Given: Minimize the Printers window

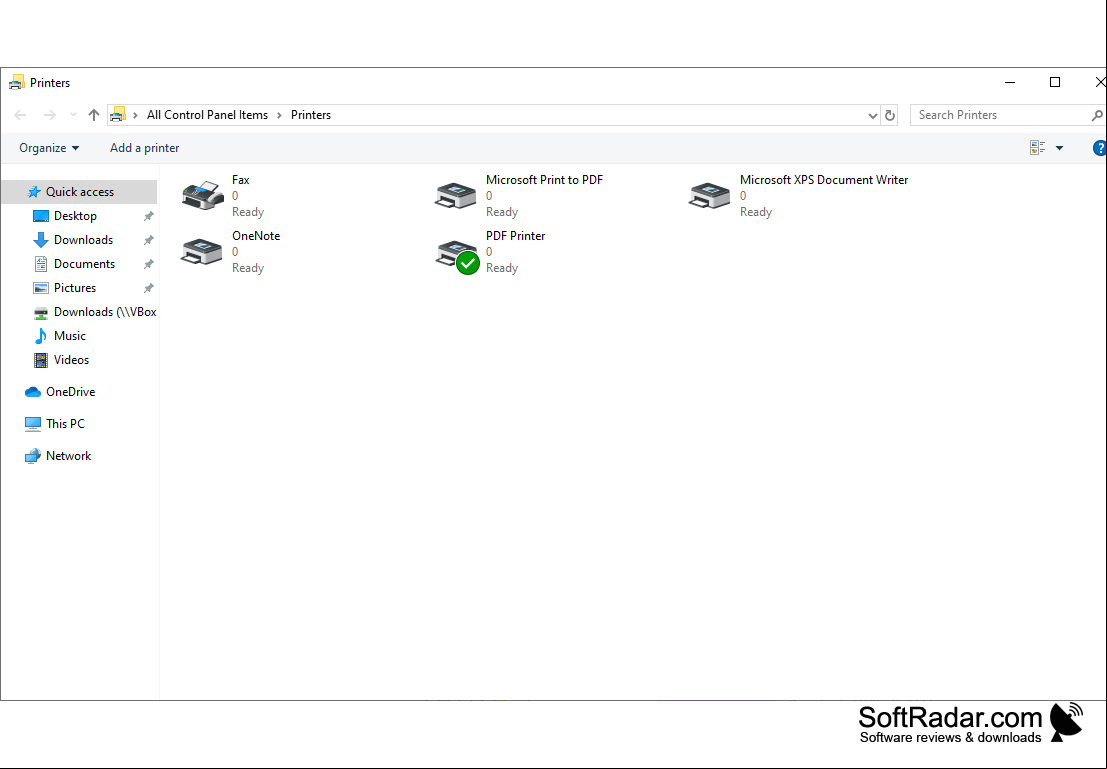Looking at the screenshot, I should point(1010,83).
